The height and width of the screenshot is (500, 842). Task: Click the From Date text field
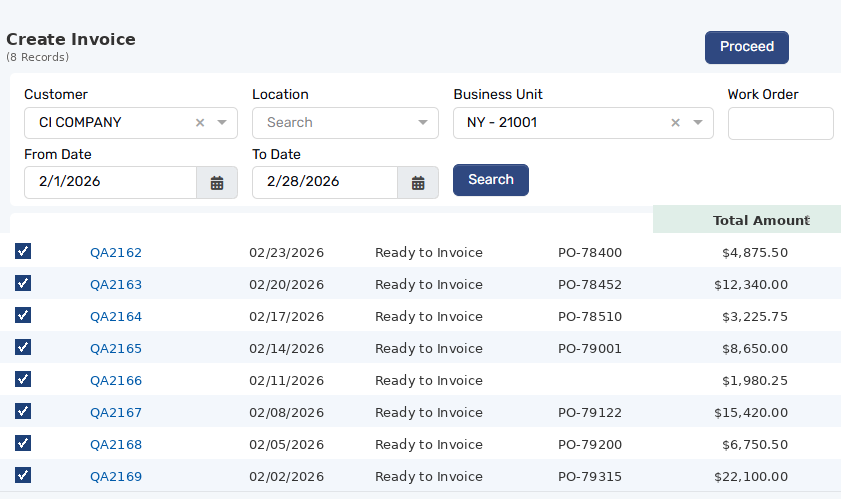pyautogui.click(x=110, y=183)
